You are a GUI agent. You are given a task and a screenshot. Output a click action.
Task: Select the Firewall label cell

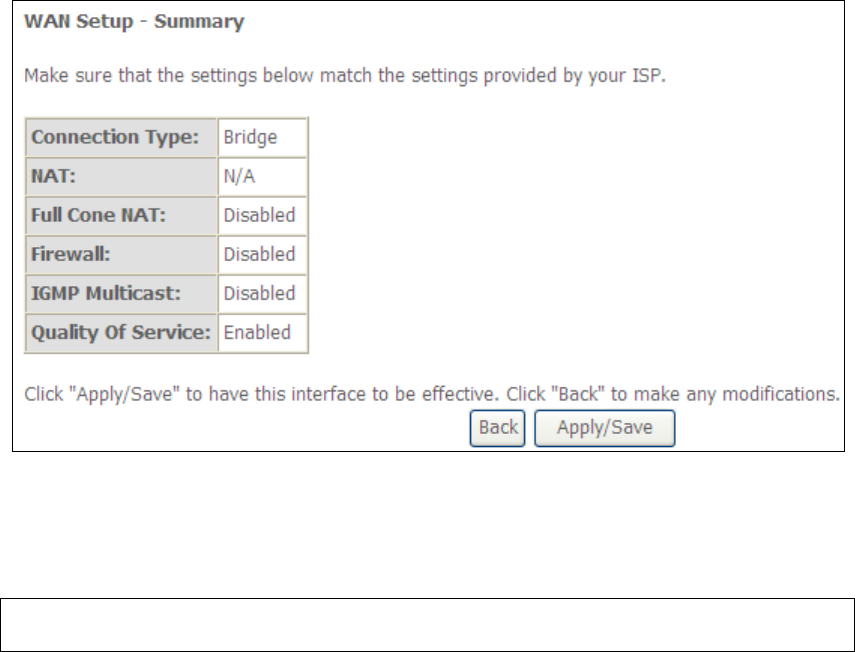point(121,254)
